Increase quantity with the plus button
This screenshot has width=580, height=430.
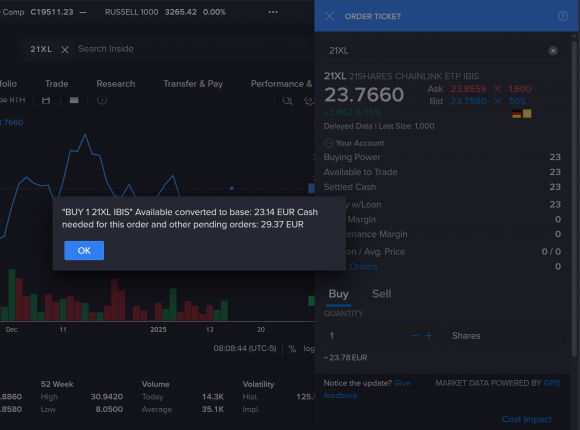coord(429,336)
